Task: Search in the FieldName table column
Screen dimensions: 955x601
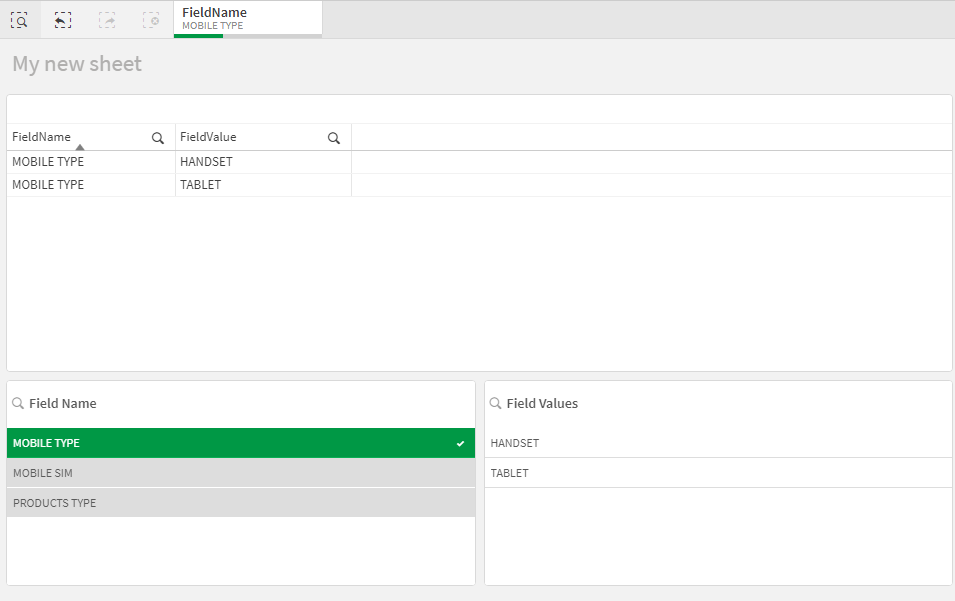Action: click(158, 138)
